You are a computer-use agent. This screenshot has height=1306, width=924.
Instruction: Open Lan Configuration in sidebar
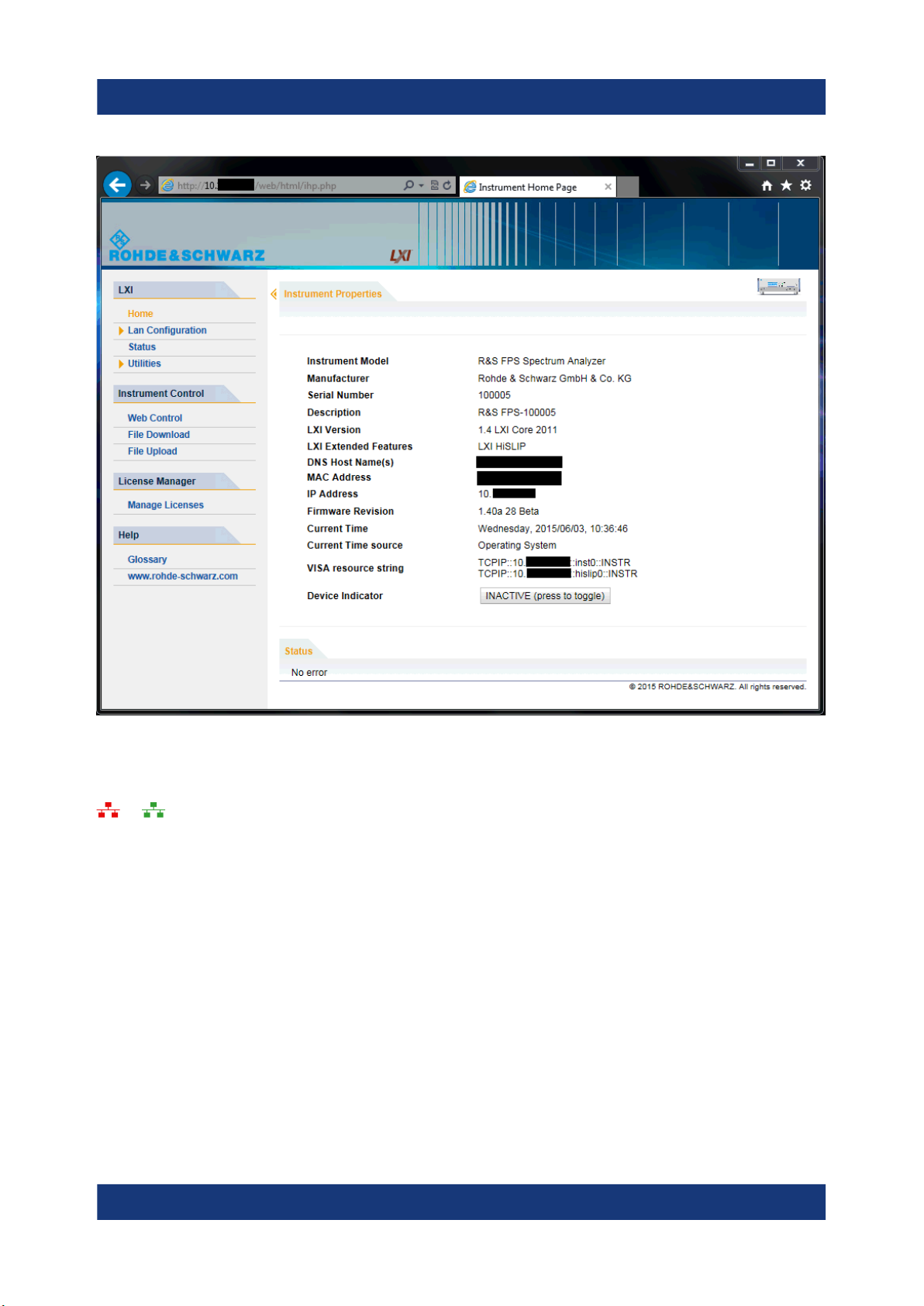pos(167,330)
